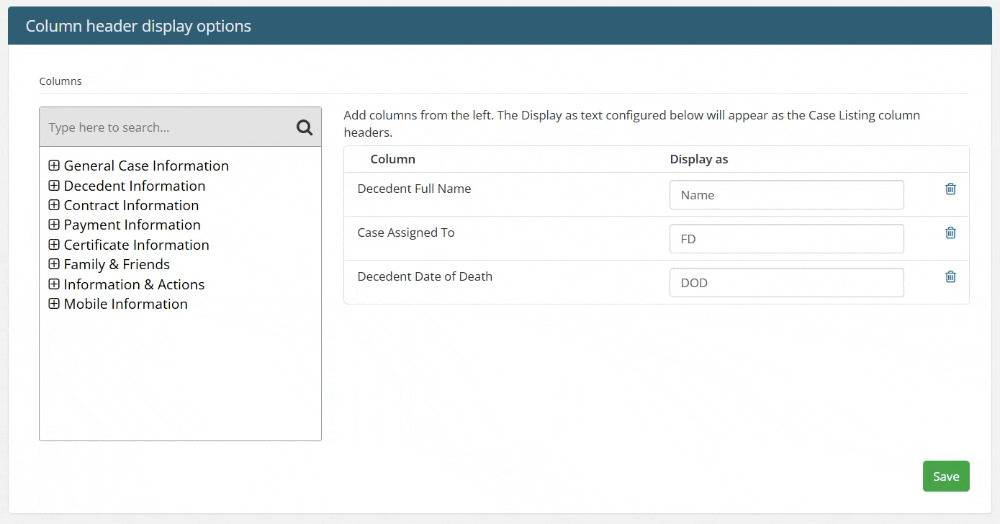Expand Family & Friends node
This screenshot has width=1000, height=524.
click(54, 264)
